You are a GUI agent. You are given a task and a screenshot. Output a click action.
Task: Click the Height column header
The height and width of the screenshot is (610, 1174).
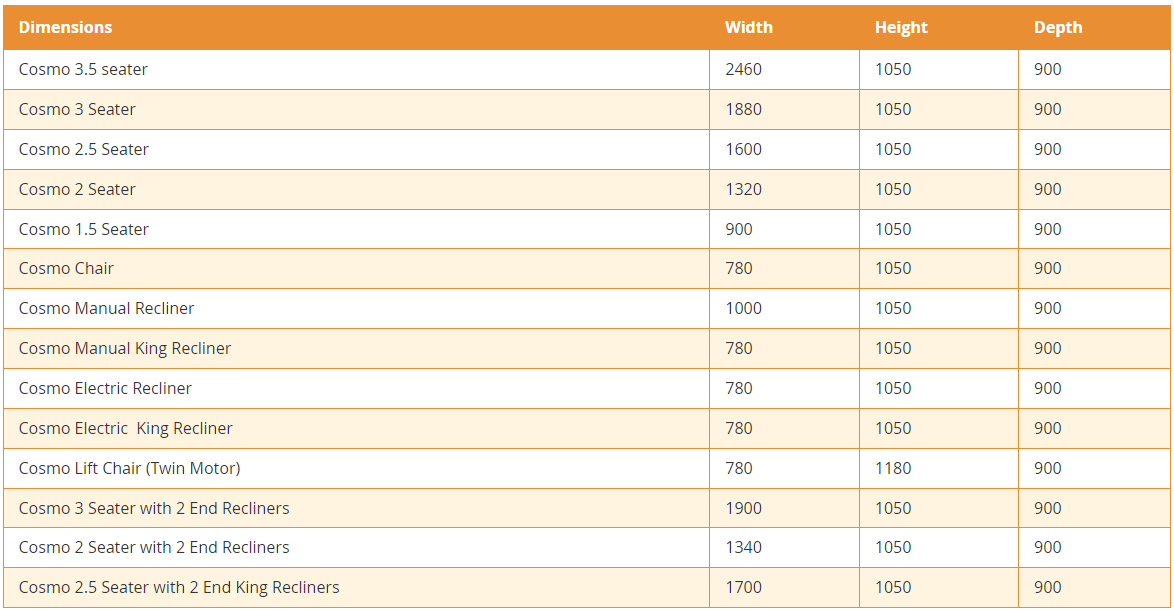point(901,28)
